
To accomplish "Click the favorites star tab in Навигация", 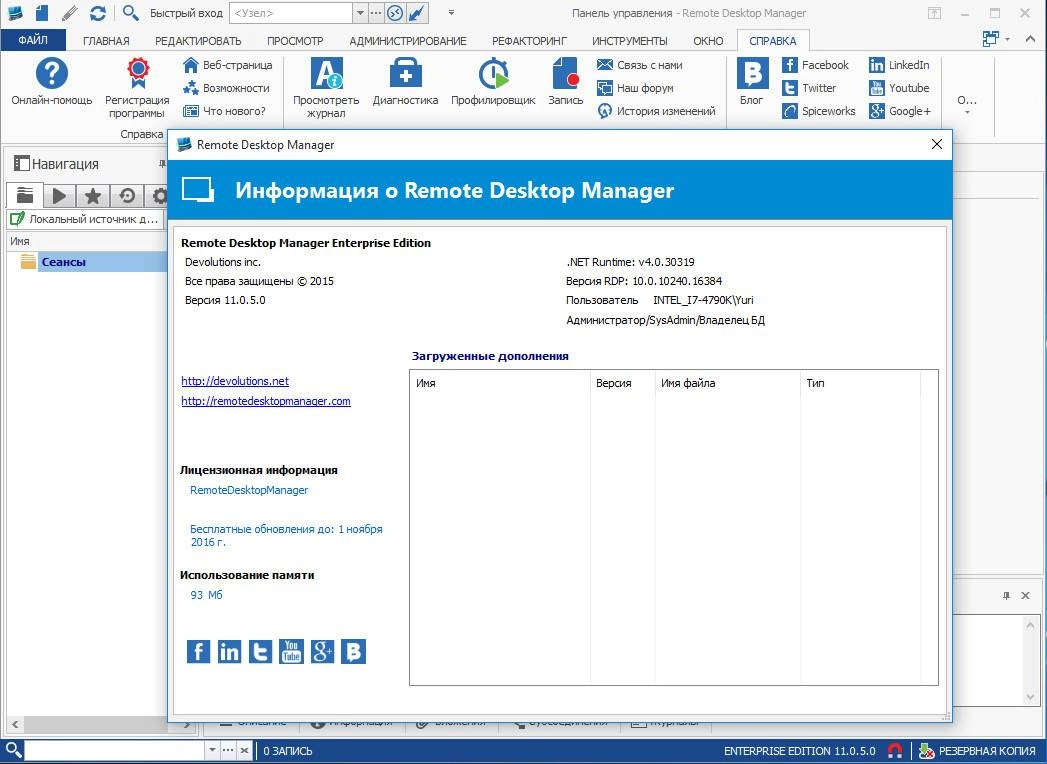I will [x=93, y=196].
